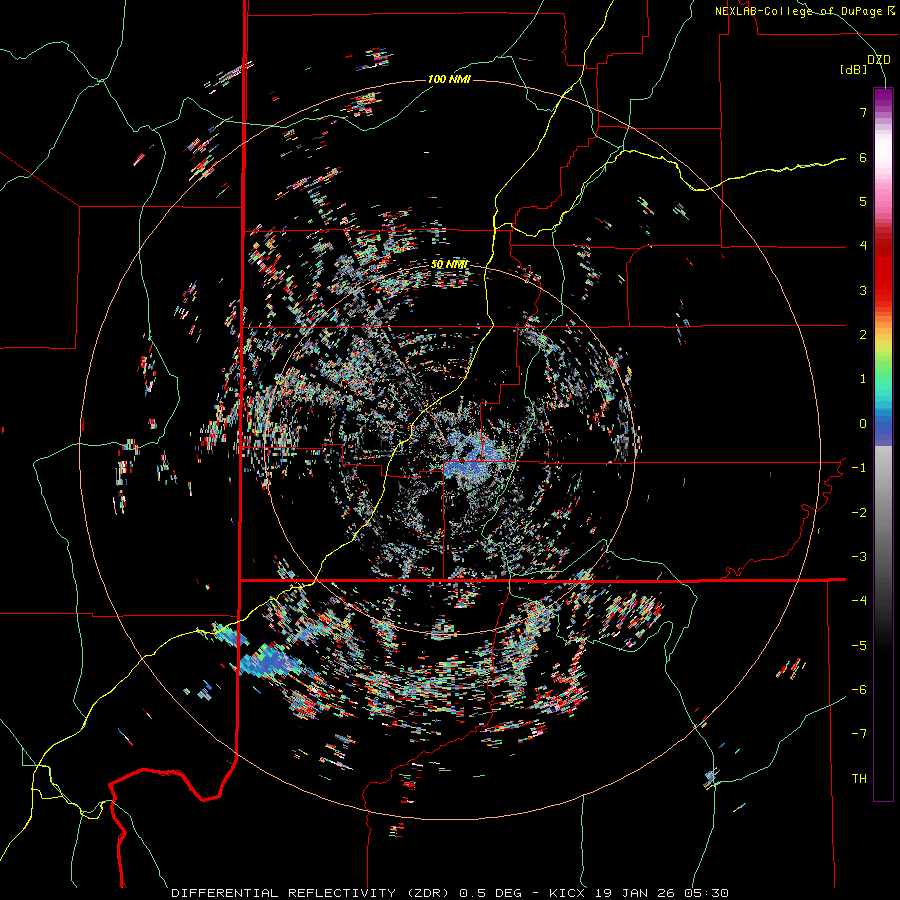
Task: Click the 0 dB value on color scale
Action: click(863, 424)
